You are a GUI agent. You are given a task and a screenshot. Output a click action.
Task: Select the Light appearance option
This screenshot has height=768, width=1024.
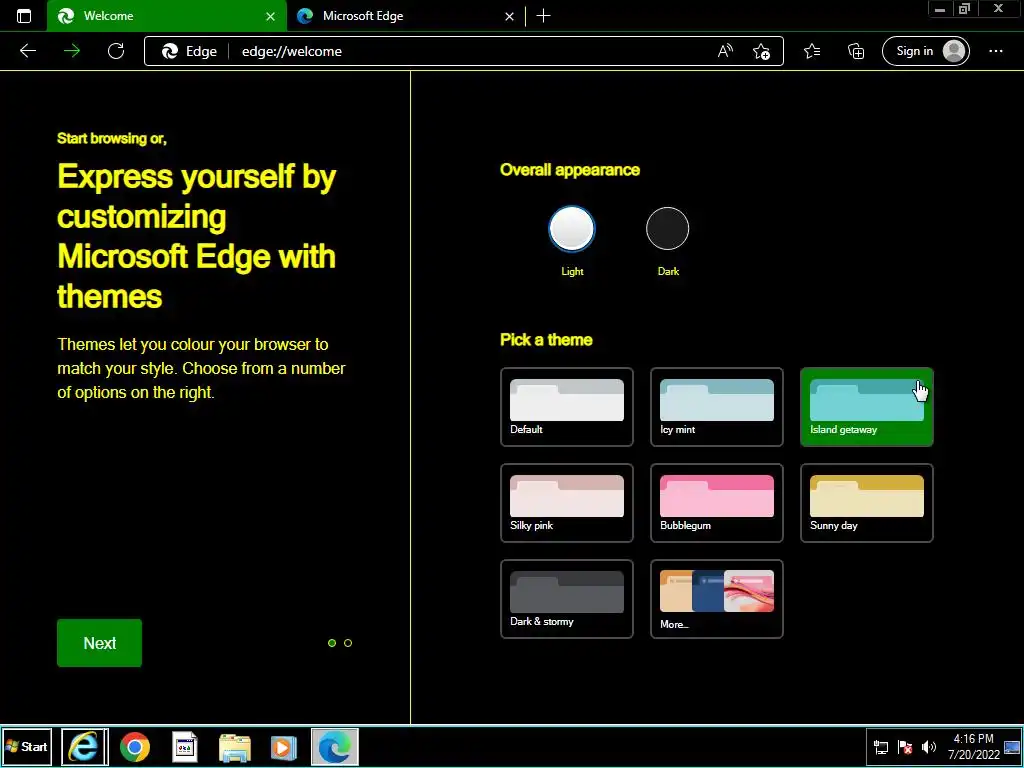[571, 229]
